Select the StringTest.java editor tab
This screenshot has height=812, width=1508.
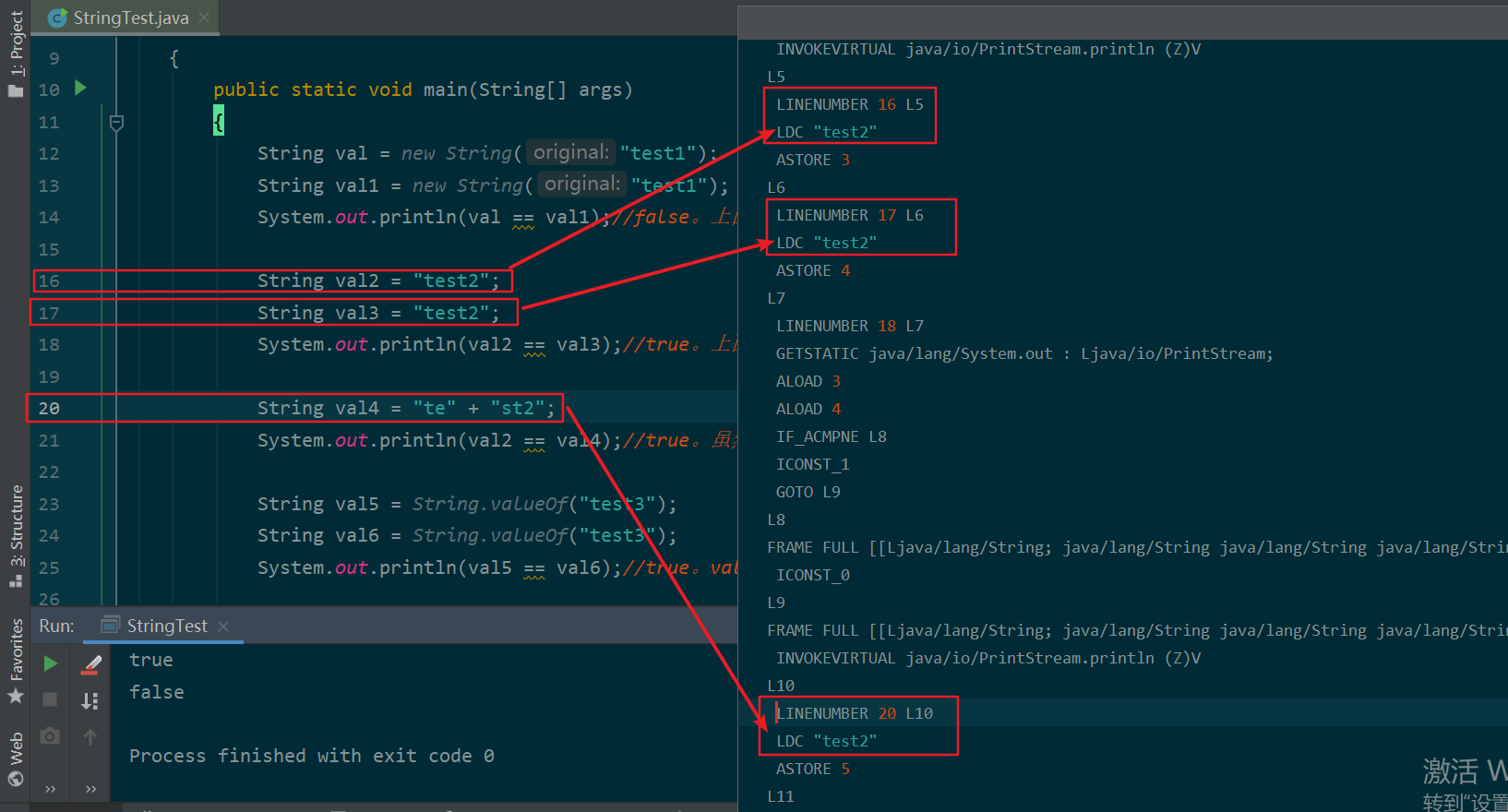tap(129, 18)
